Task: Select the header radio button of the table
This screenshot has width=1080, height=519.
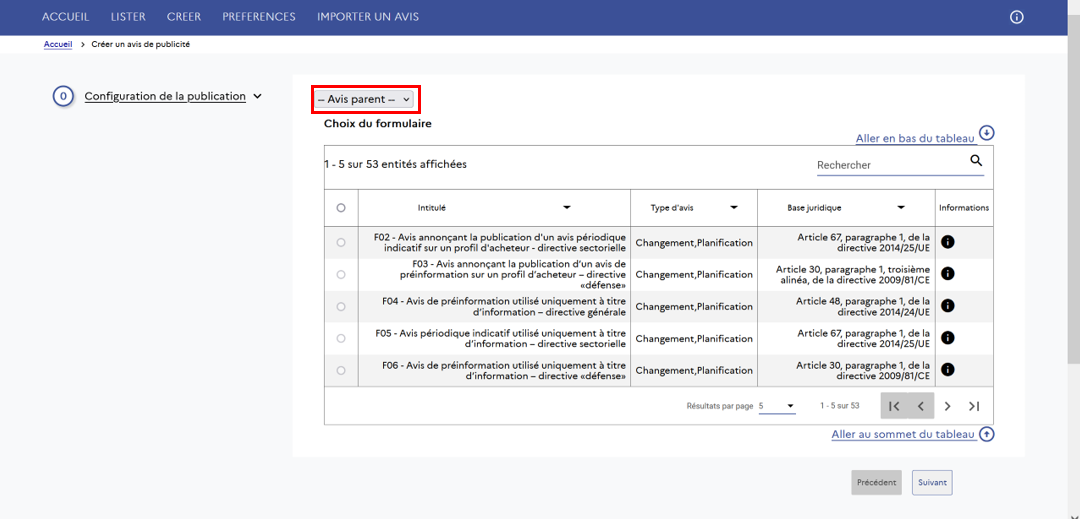Action: (341, 208)
